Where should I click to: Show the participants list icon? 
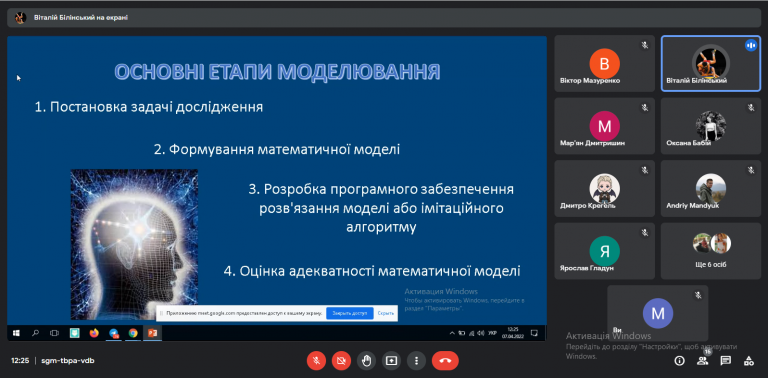[x=703, y=361]
